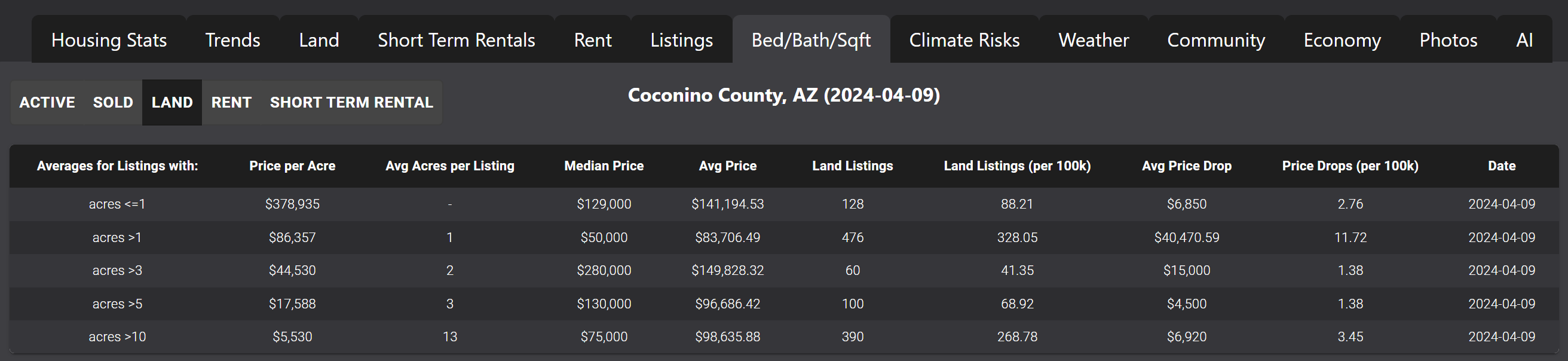Select the Short Term Rentals tab
The image size is (1568, 361).
(x=457, y=39)
